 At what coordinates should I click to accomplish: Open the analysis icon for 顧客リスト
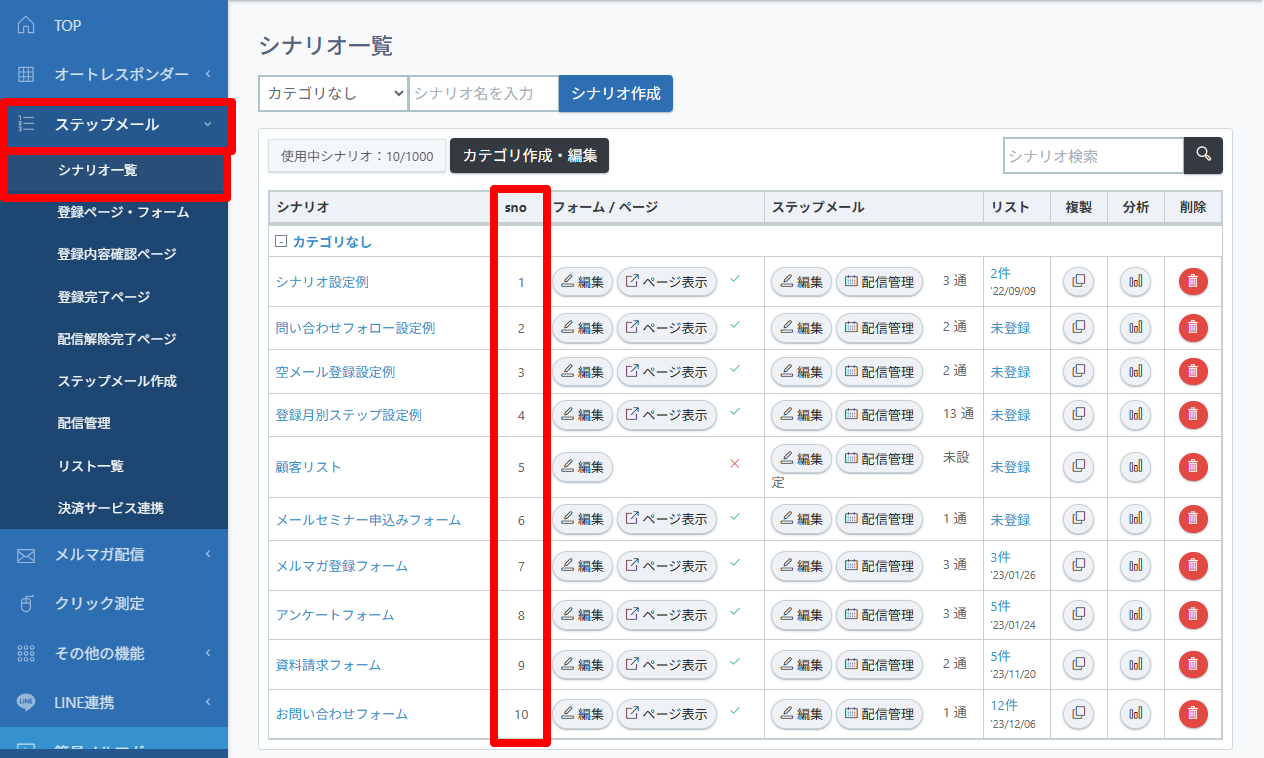pos(1135,466)
